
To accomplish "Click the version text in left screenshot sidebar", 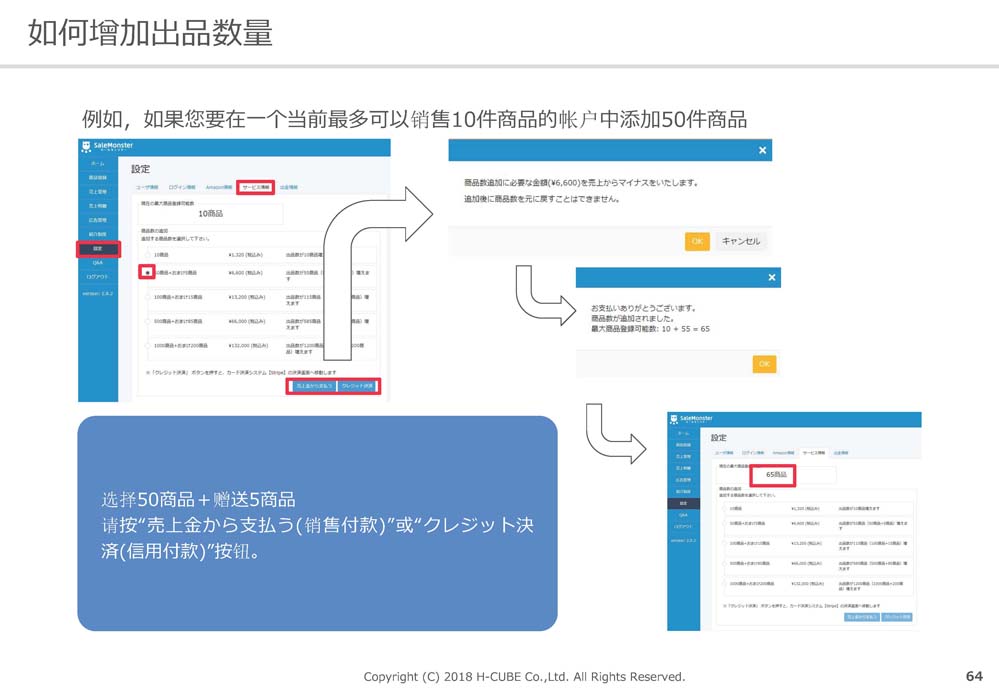I will (x=97, y=294).
